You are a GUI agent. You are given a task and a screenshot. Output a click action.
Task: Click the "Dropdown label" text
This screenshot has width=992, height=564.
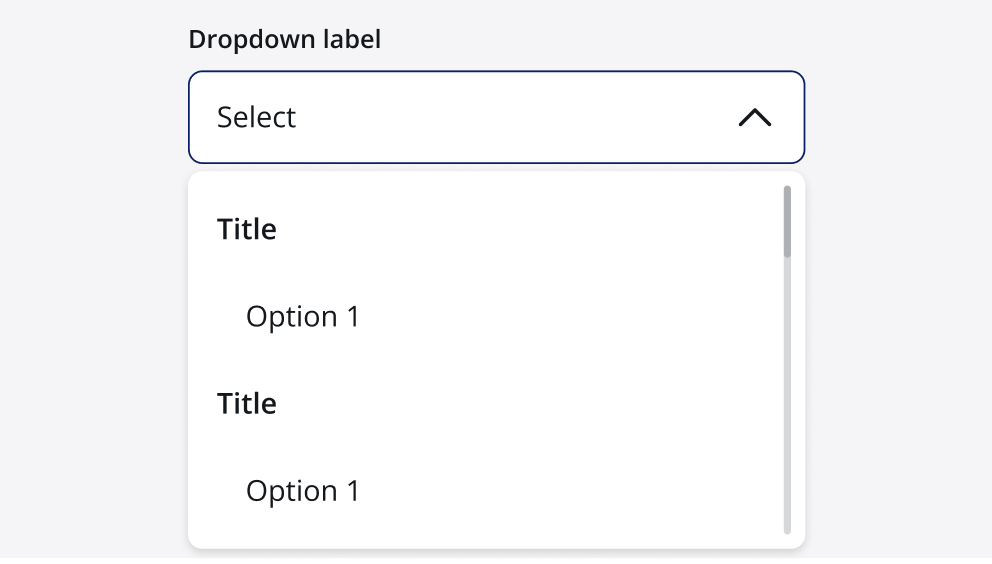tap(285, 40)
